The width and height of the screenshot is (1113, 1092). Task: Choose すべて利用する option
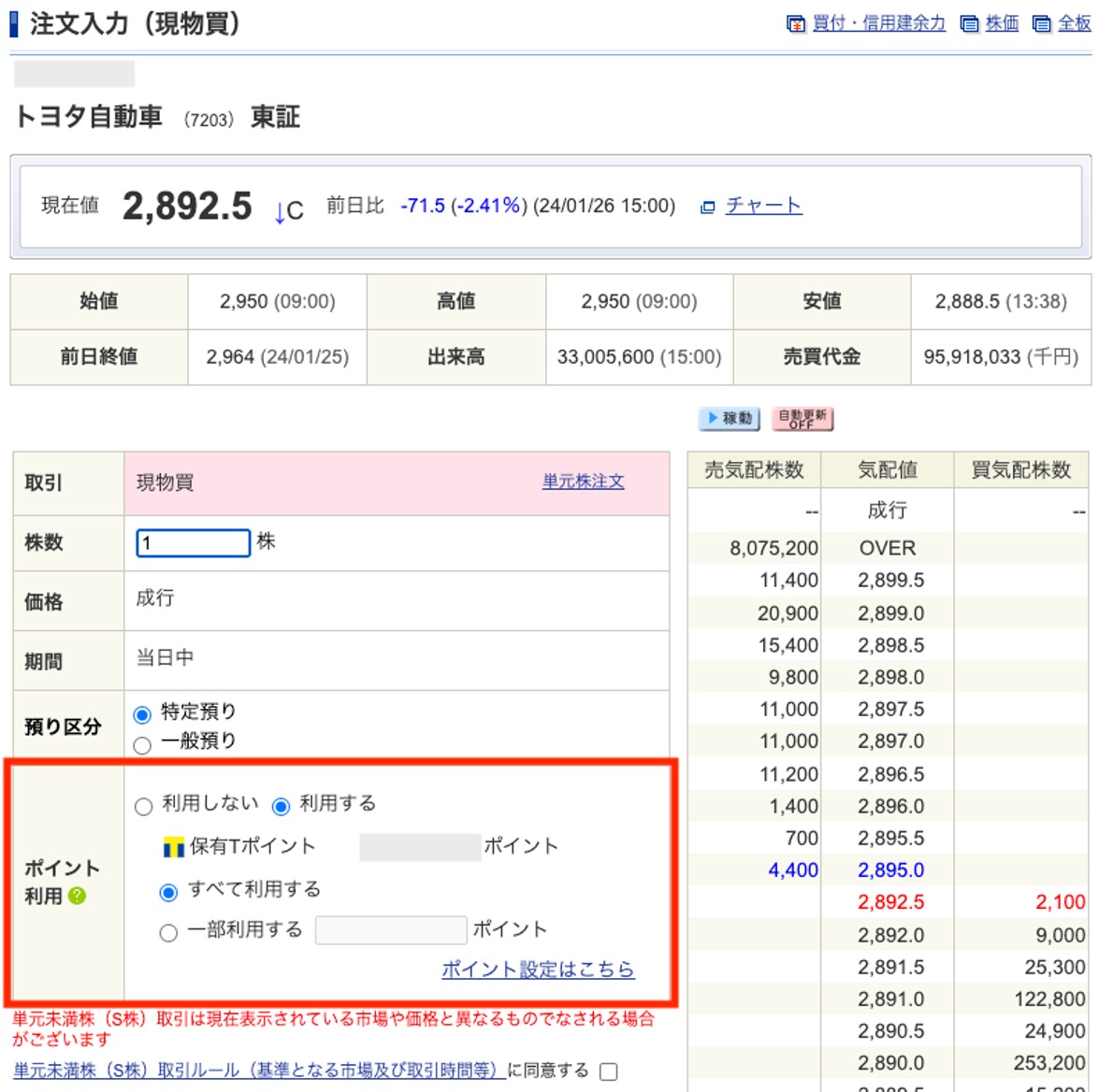click(x=169, y=892)
